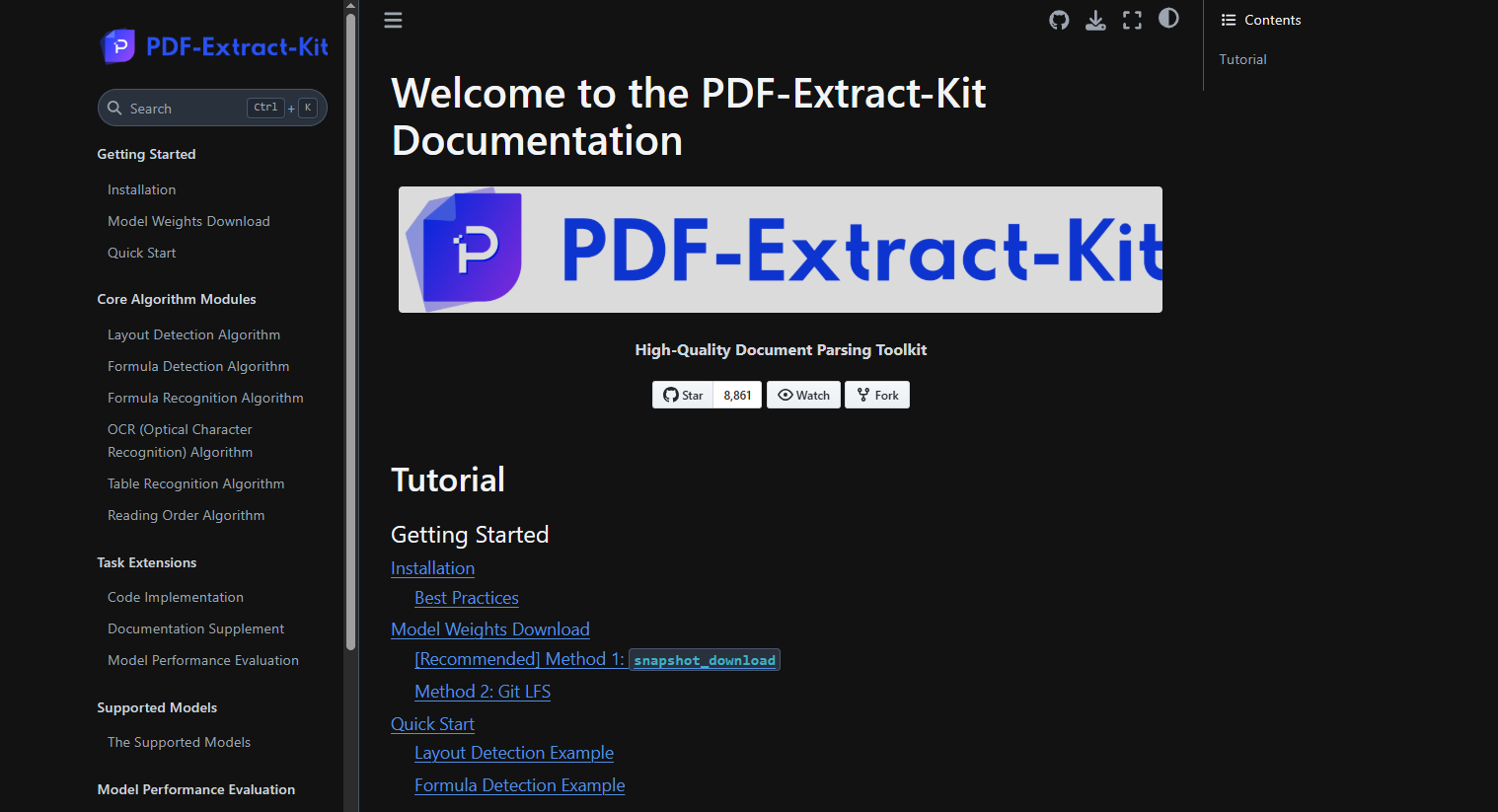Screen dimensions: 1498x812
Task: Open Installation in the sidebar
Action: point(141,189)
